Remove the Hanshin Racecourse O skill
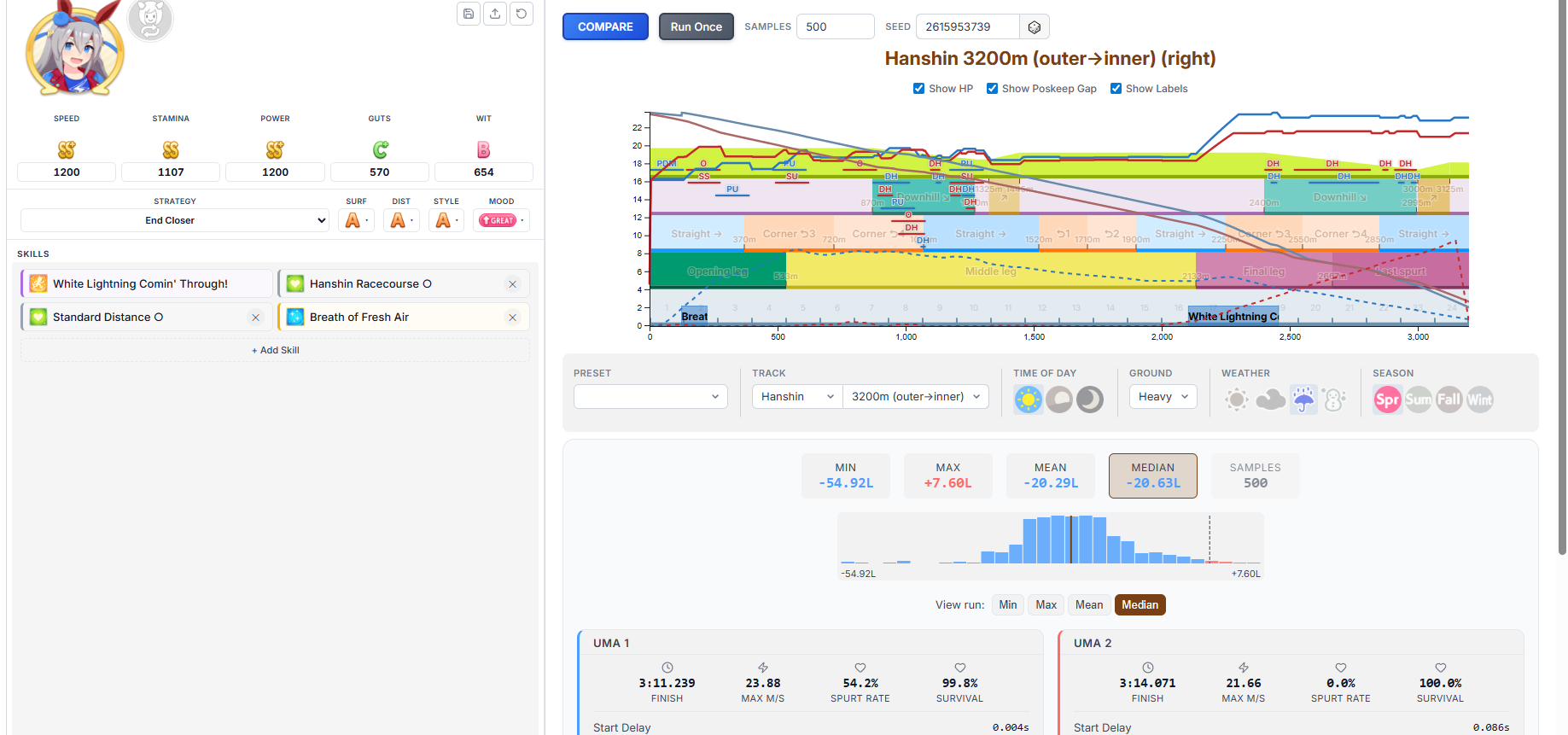Viewport: 1568px width, 735px height. click(x=512, y=284)
